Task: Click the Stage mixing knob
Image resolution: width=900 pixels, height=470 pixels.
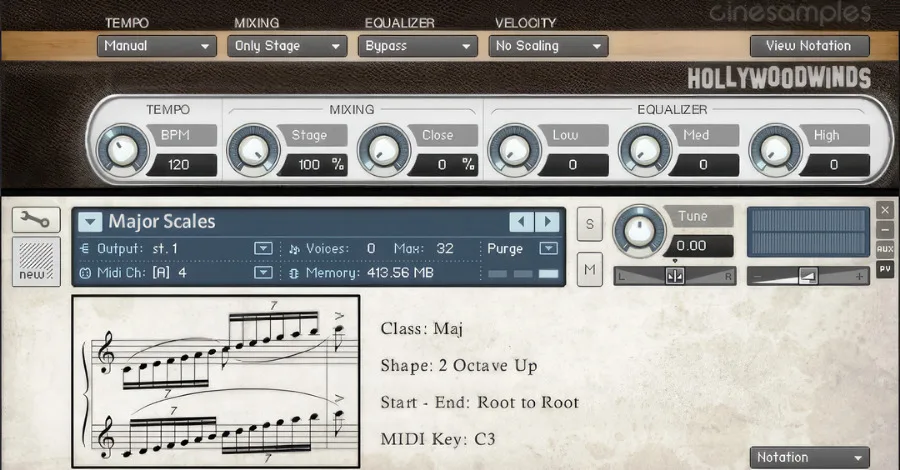Action: [x=253, y=150]
